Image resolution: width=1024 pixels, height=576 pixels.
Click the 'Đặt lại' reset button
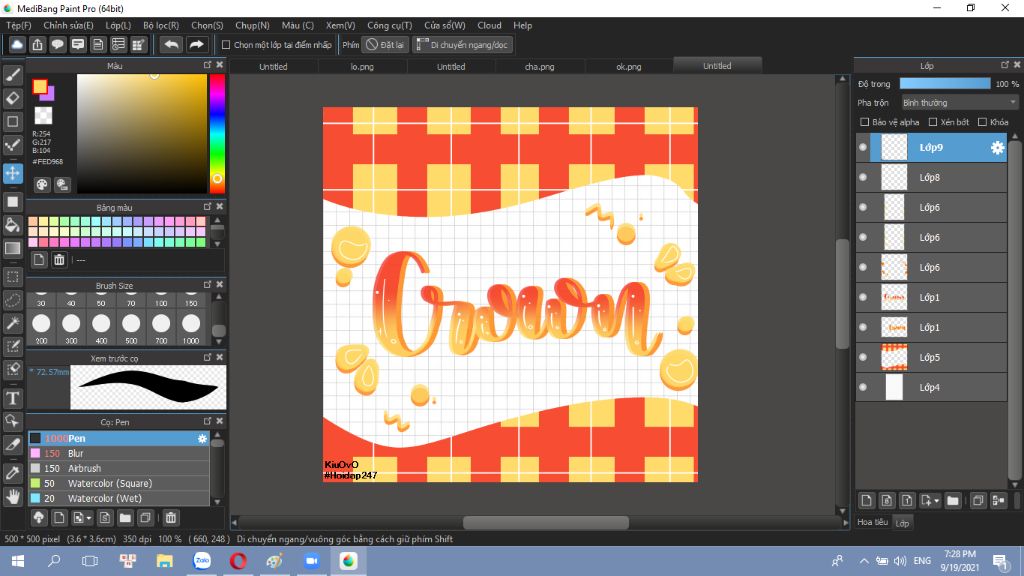coord(385,45)
